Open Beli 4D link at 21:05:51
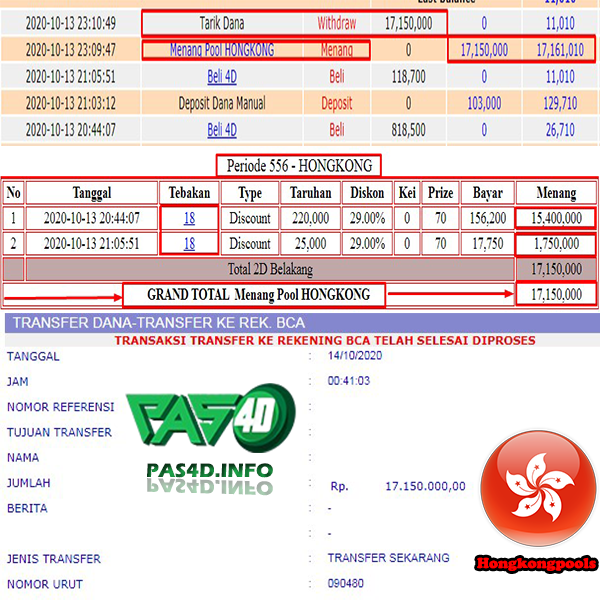Image resolution: width=600 pixels, height=600 pixels. pyautogui.click(x=222, y=77)
